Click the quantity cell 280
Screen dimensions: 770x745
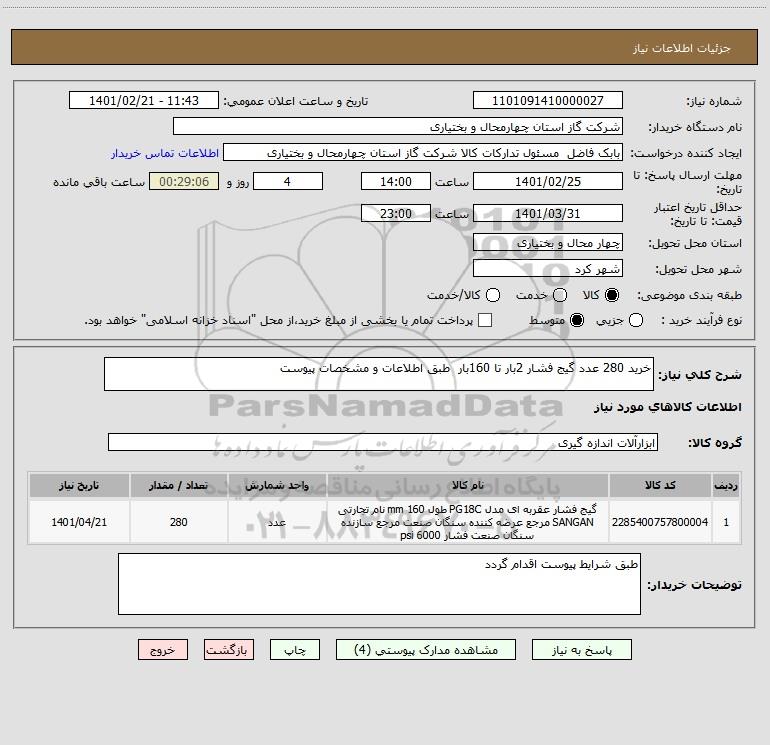(x=179, y=522)
